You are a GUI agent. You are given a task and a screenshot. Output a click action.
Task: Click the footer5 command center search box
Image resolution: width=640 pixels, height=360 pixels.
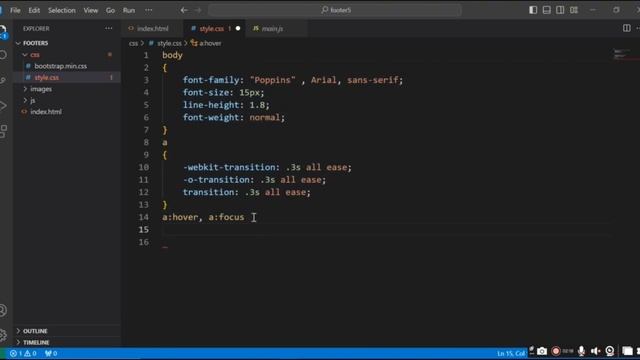coord(335,10)
